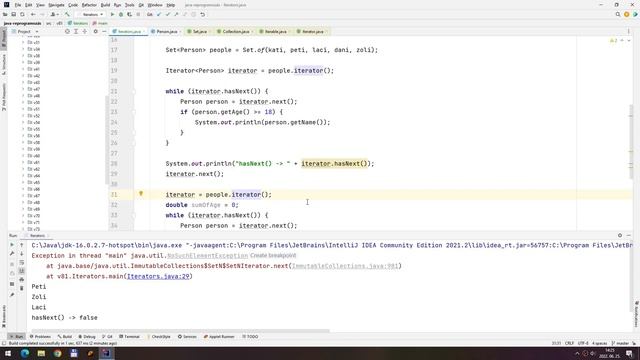Viewport: 640px width, 360px height.
Task: Expand the v47 folder in the project tree
Action: [23, 89]
